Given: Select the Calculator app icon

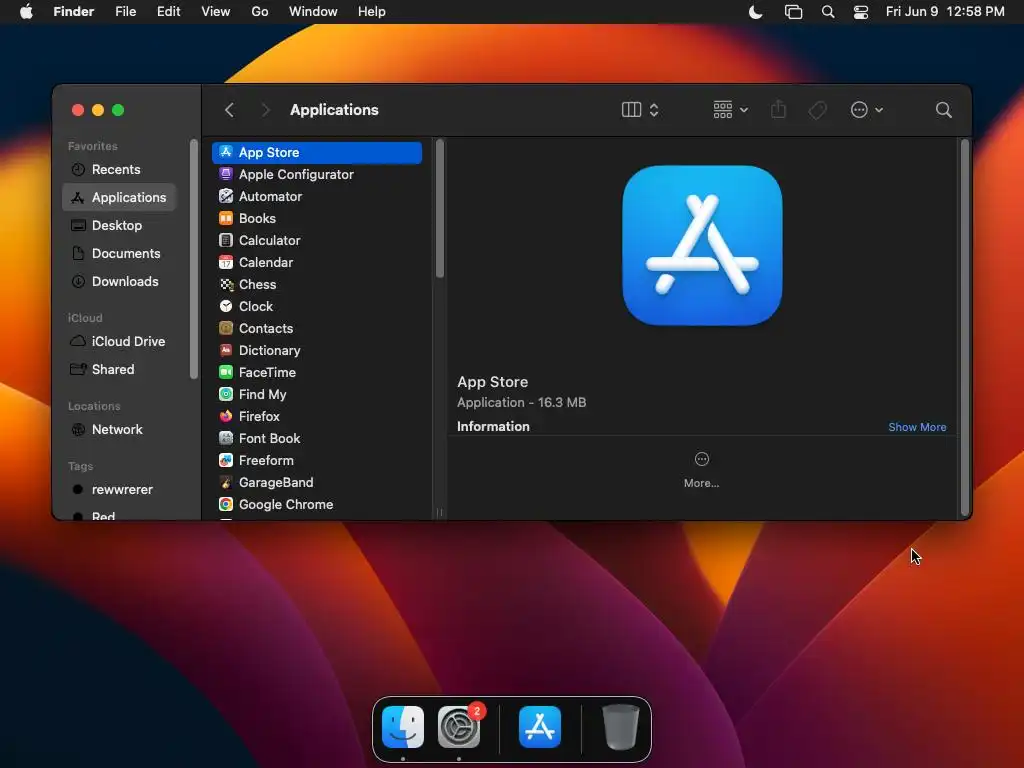Looking at the screenshot, I should 226,240.
